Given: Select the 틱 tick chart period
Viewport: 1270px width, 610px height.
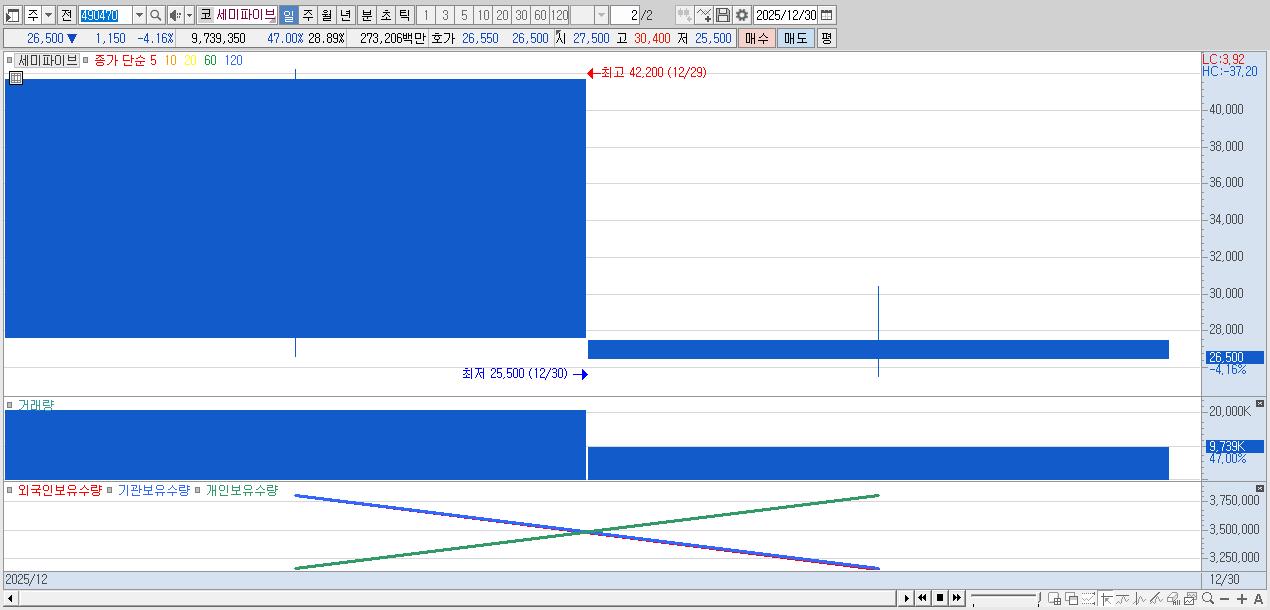Looking at the screenshot, I should (404, 15).
